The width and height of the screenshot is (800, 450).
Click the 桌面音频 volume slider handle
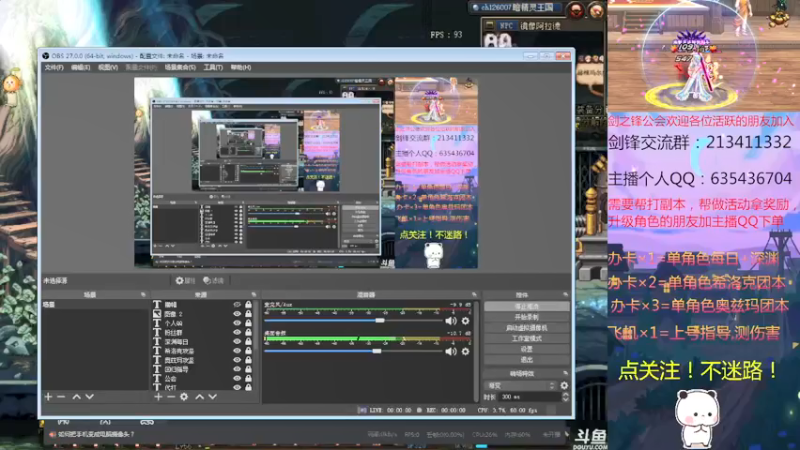[x=377, y=351]
